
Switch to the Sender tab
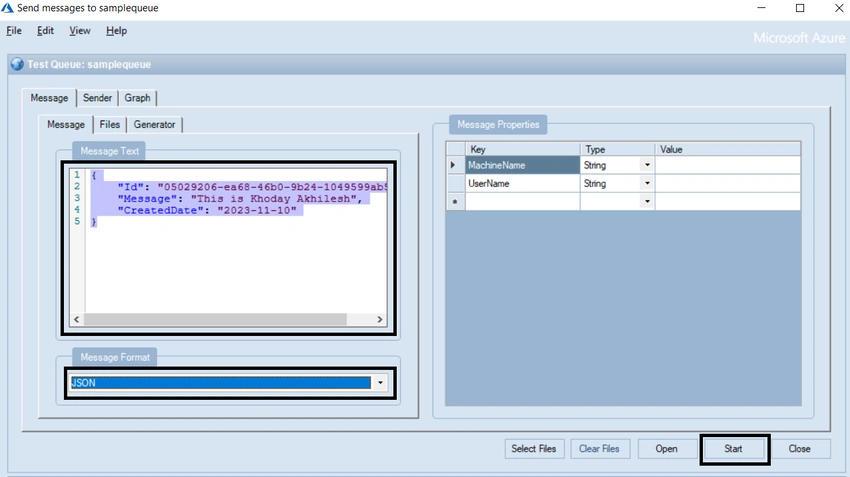click(97, 98)
